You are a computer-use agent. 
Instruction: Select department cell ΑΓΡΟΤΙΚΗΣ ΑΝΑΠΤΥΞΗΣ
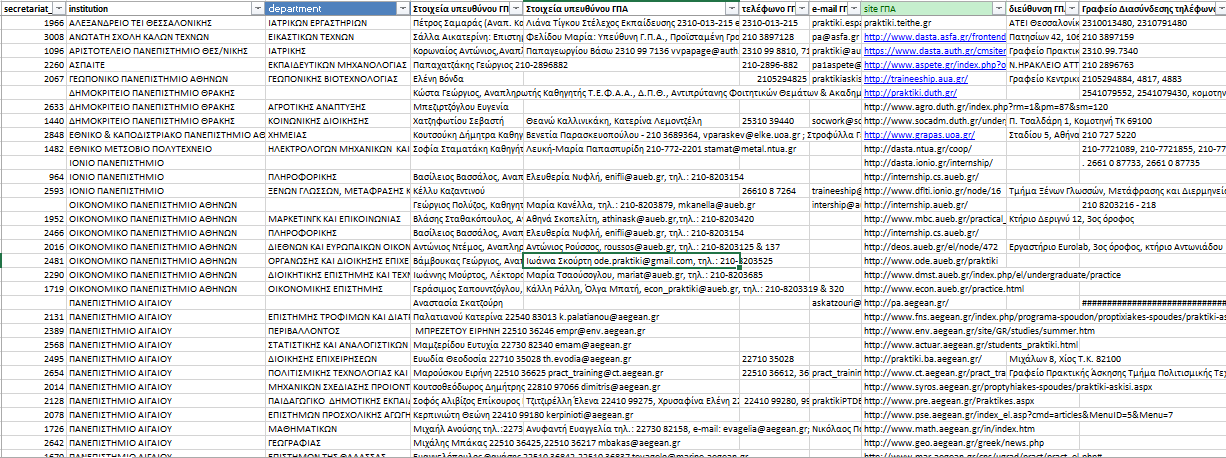tap(338, 105)
